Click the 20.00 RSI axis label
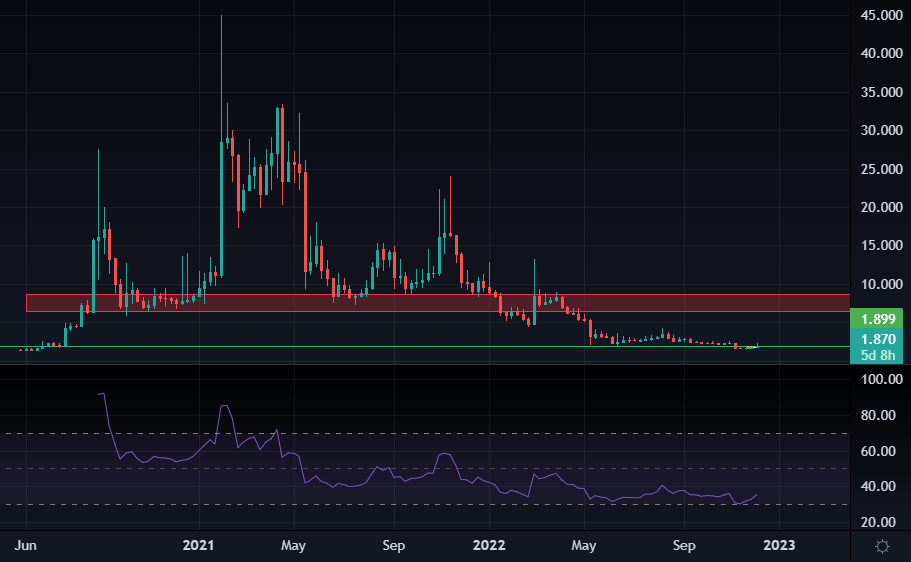The height and width of the screenshot is (562, 911). click(878, 522)
